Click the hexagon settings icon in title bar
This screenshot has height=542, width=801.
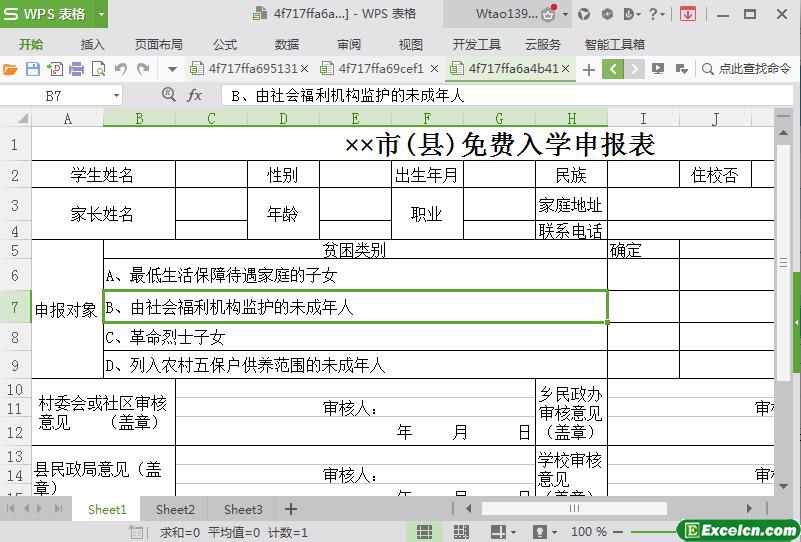pyautogui.click(x=607, y=14)
